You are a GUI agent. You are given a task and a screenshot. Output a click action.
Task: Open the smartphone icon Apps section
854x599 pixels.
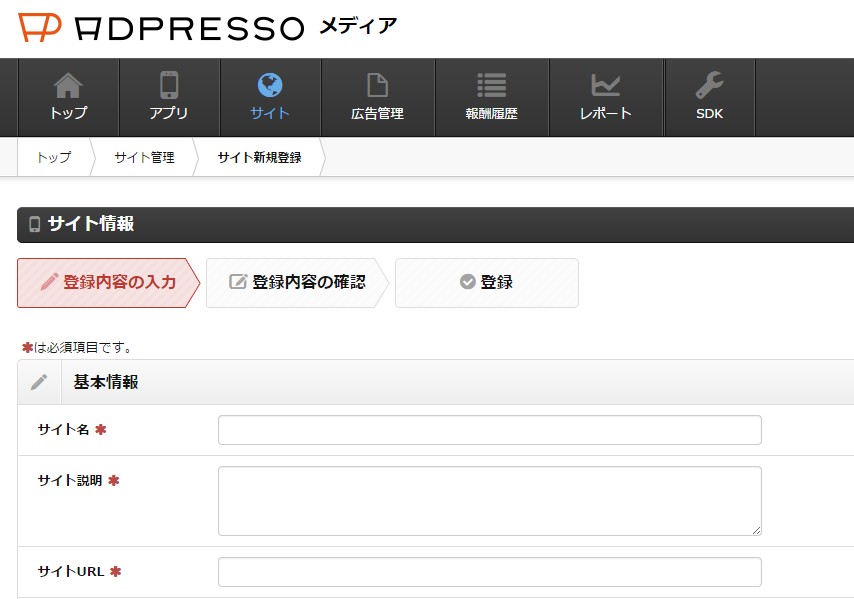point(169,87)
